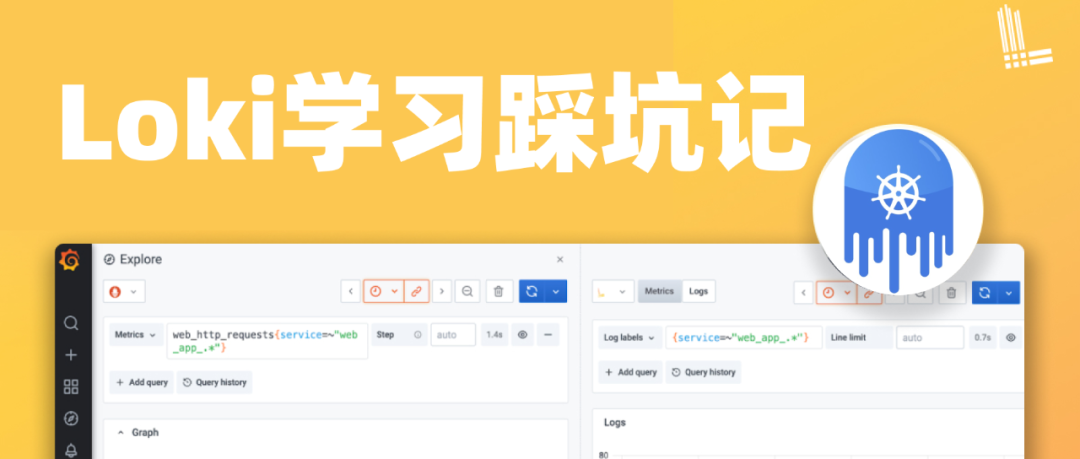
Task: Clear all with left pane trash icon
Action: click(x=499, y=292)
